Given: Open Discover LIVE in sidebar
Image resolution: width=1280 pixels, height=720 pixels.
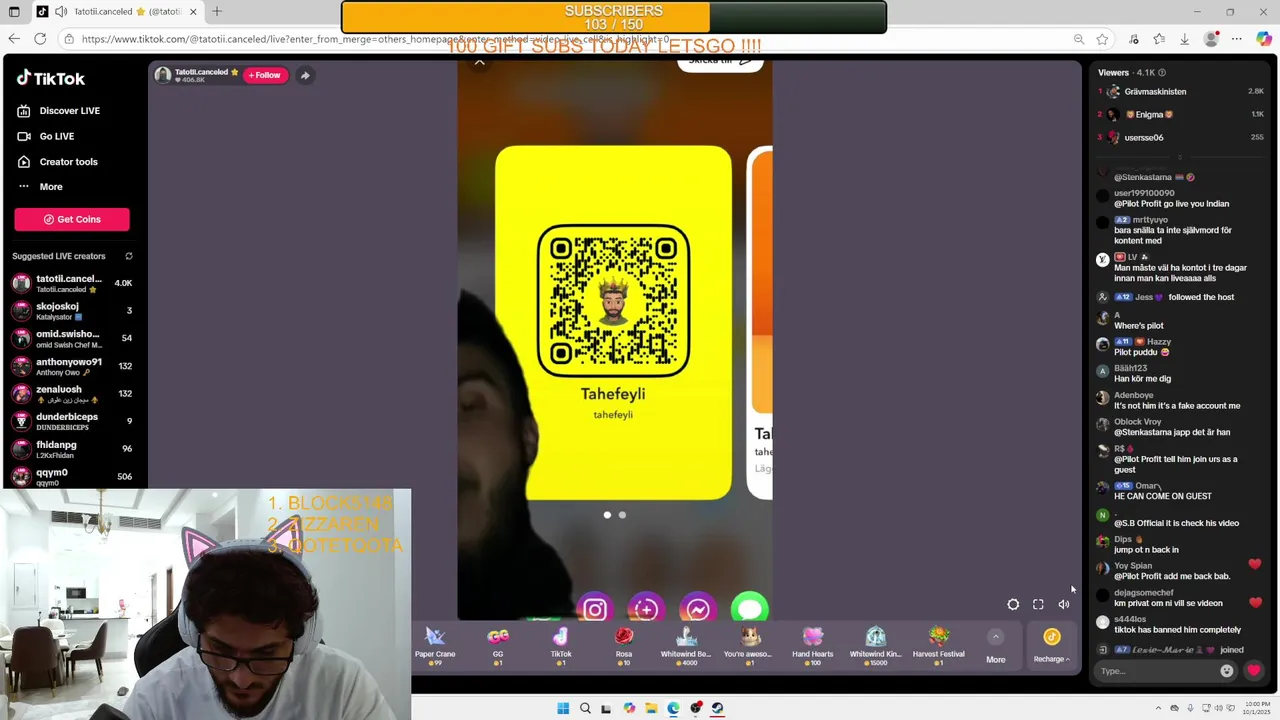Looking at the screenshot, I should tap(59, 111).
